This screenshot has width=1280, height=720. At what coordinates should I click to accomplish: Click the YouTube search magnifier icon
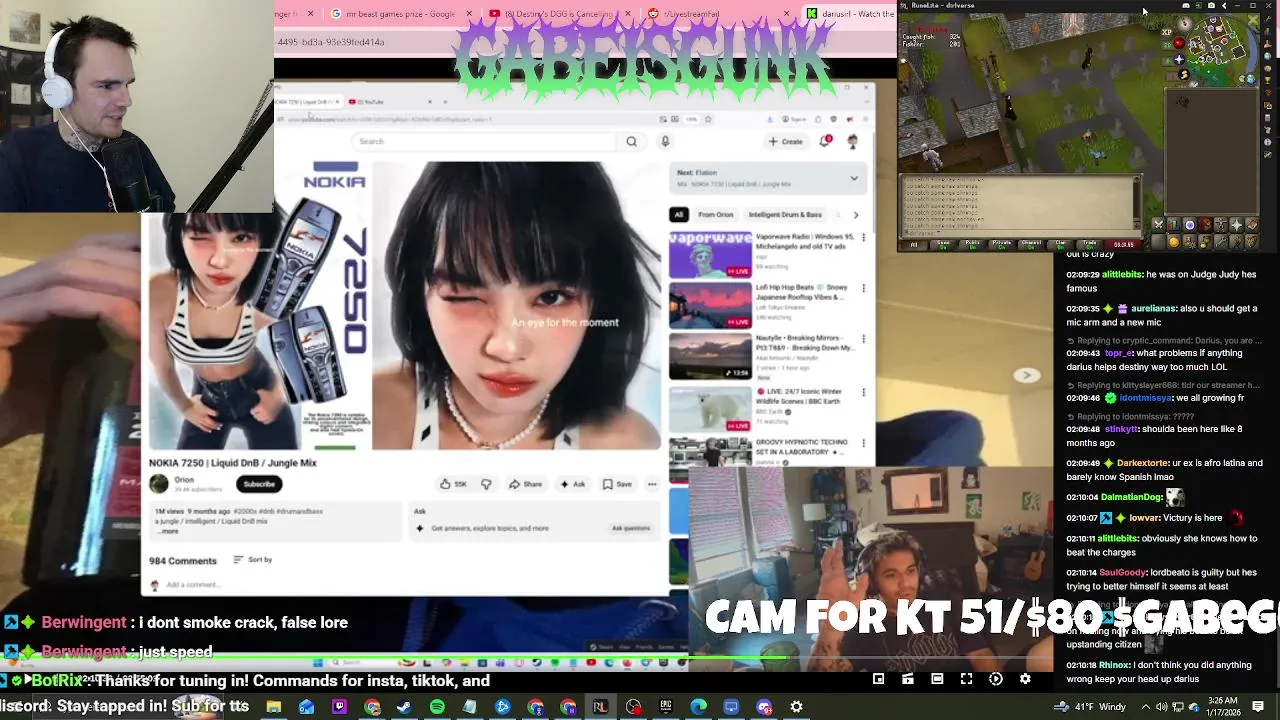pyautogui.click(x=631, y=142)
